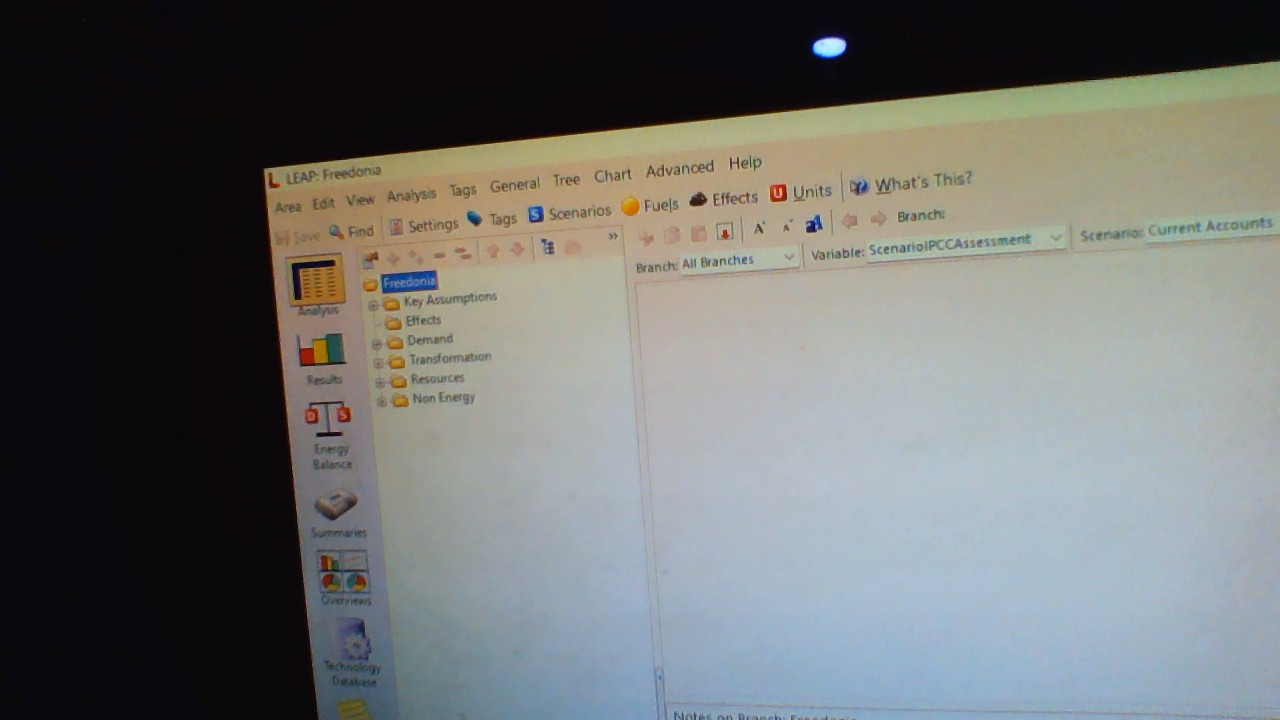This screenshot has height=720, width=1280.
Task: Click the move branch down arrow
Action: (517, 249)
